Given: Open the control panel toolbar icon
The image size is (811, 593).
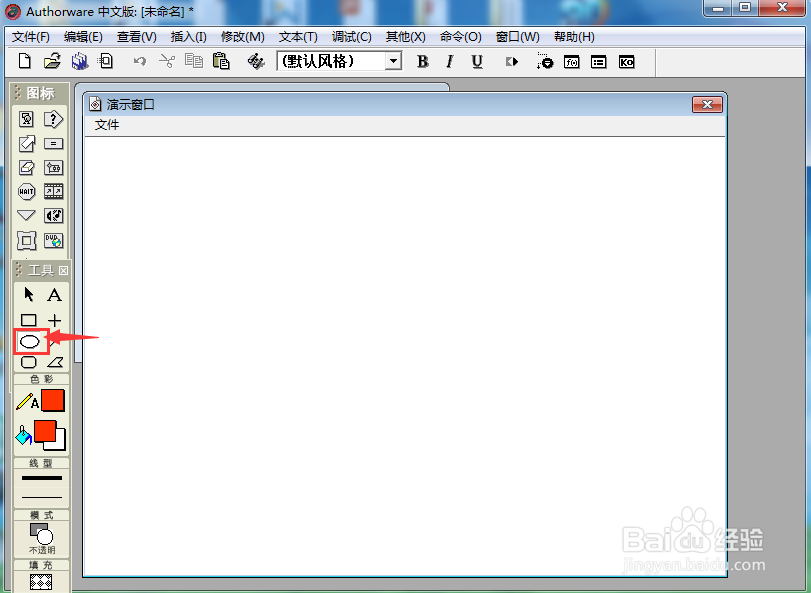Looking at the screenshot, I should (x=545, y=62).
